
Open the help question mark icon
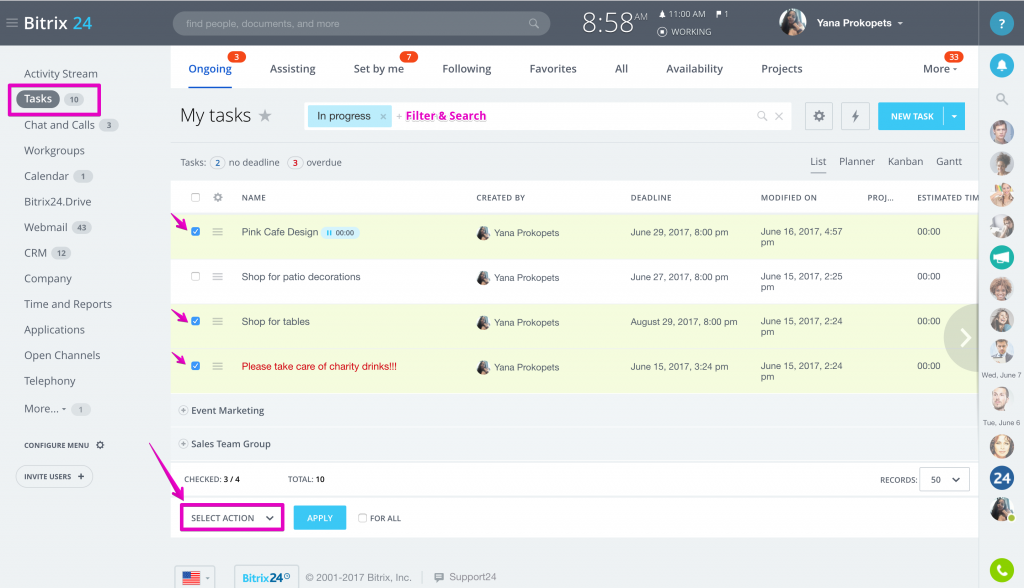(1001, 24)
